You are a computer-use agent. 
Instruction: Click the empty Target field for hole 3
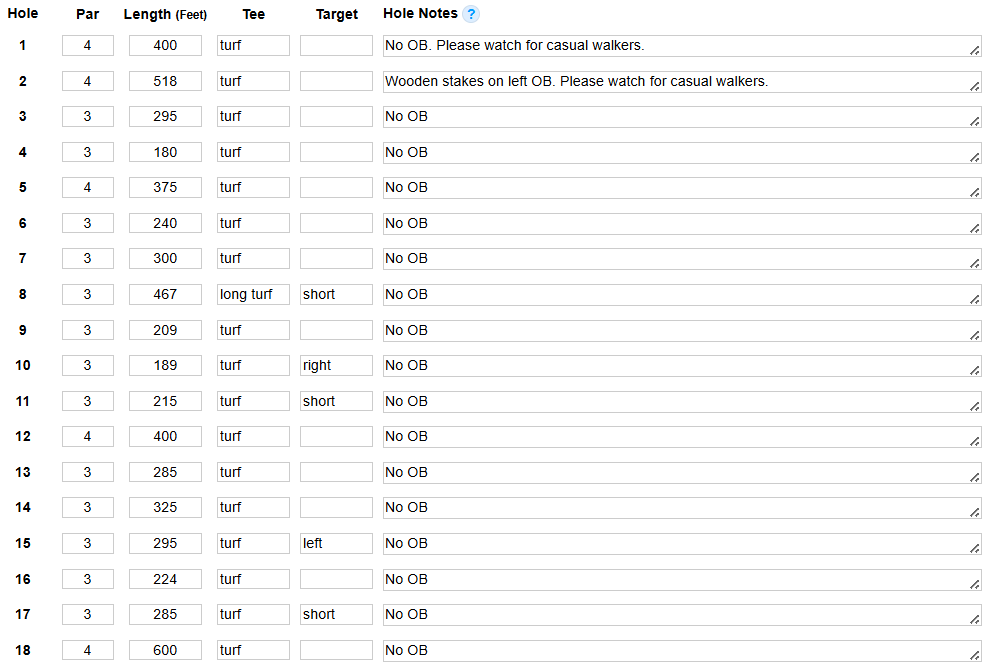click(336, 117)
